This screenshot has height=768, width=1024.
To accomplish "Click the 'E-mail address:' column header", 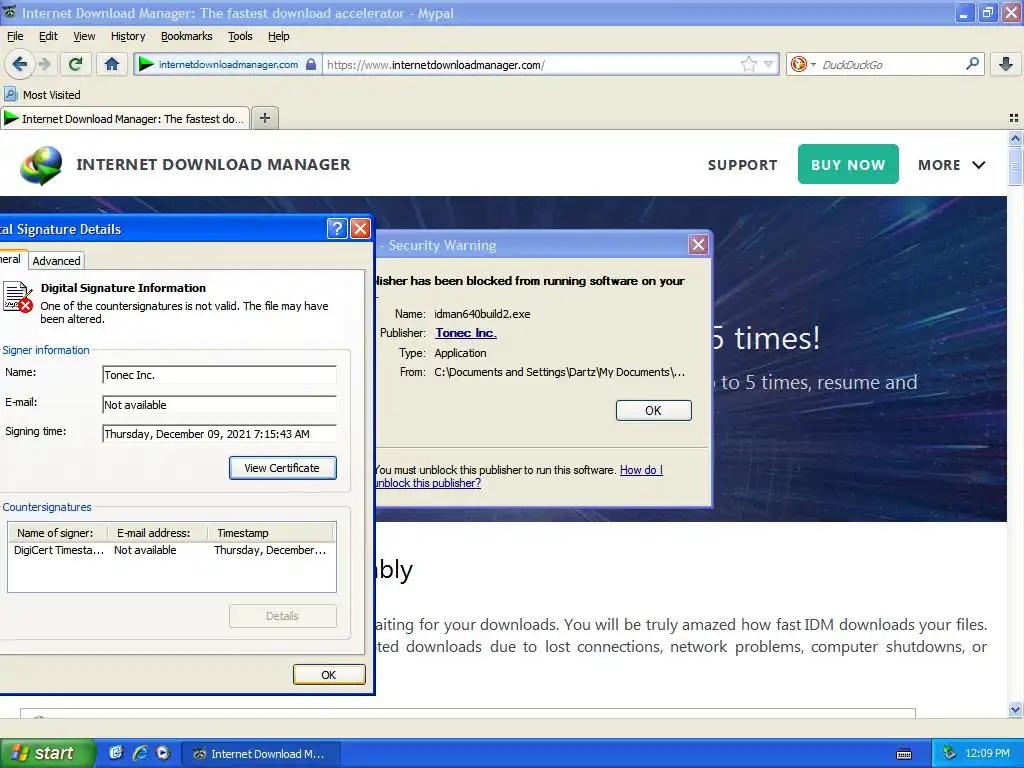I will (157, 533).
